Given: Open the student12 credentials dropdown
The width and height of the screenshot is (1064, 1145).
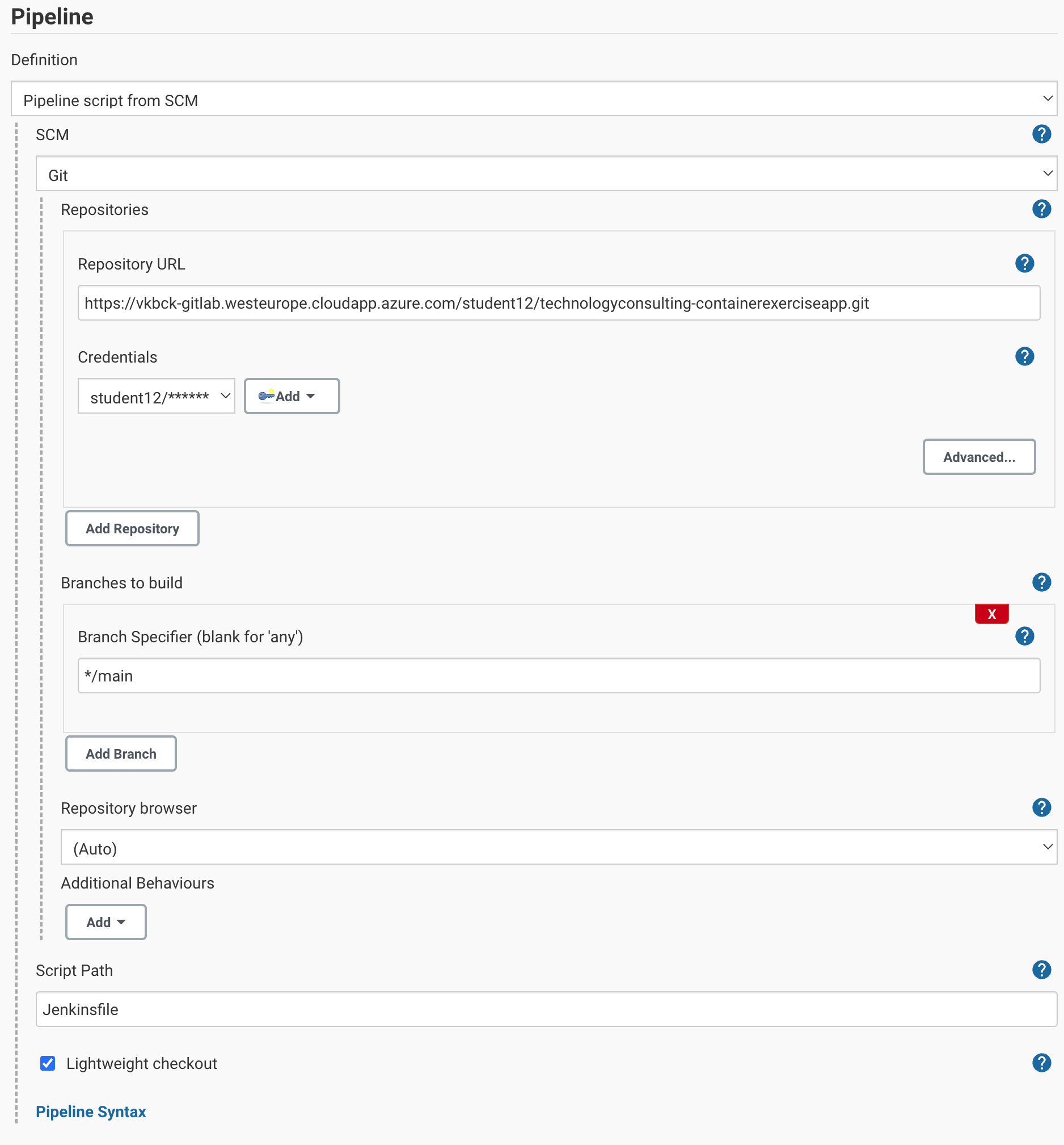Looking at the screenshot, I should (x=156, y=396).
